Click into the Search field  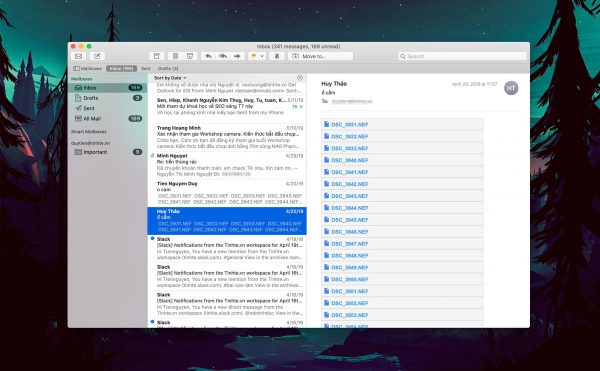point(462,56)
